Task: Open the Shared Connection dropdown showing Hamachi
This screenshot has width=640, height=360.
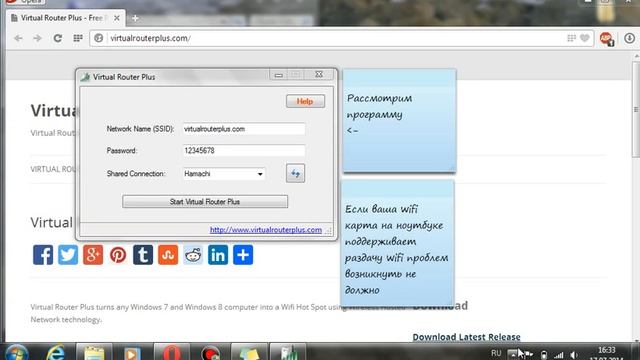Action: (224, 174)
